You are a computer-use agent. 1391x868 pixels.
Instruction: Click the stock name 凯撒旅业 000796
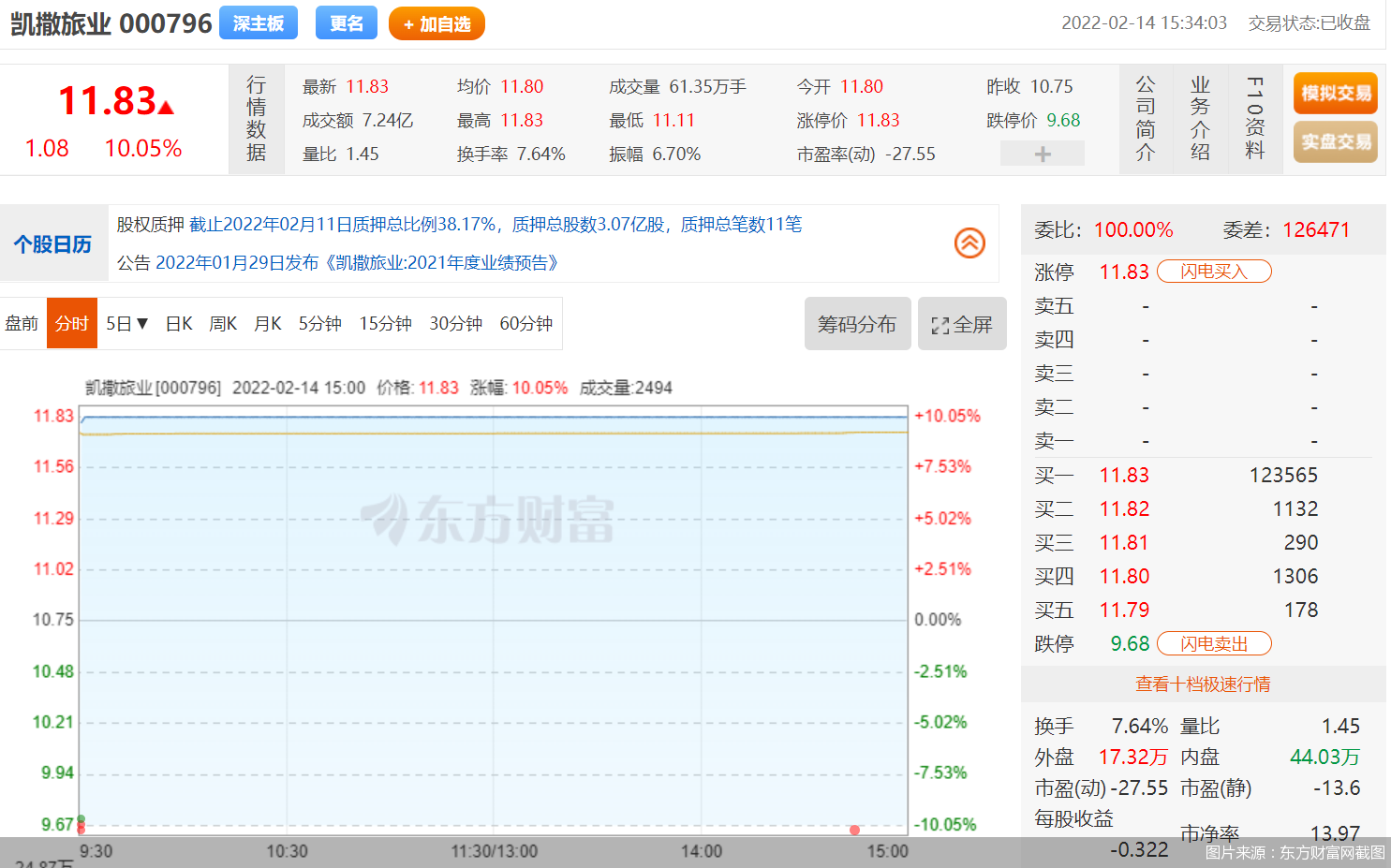coord(111,23)
